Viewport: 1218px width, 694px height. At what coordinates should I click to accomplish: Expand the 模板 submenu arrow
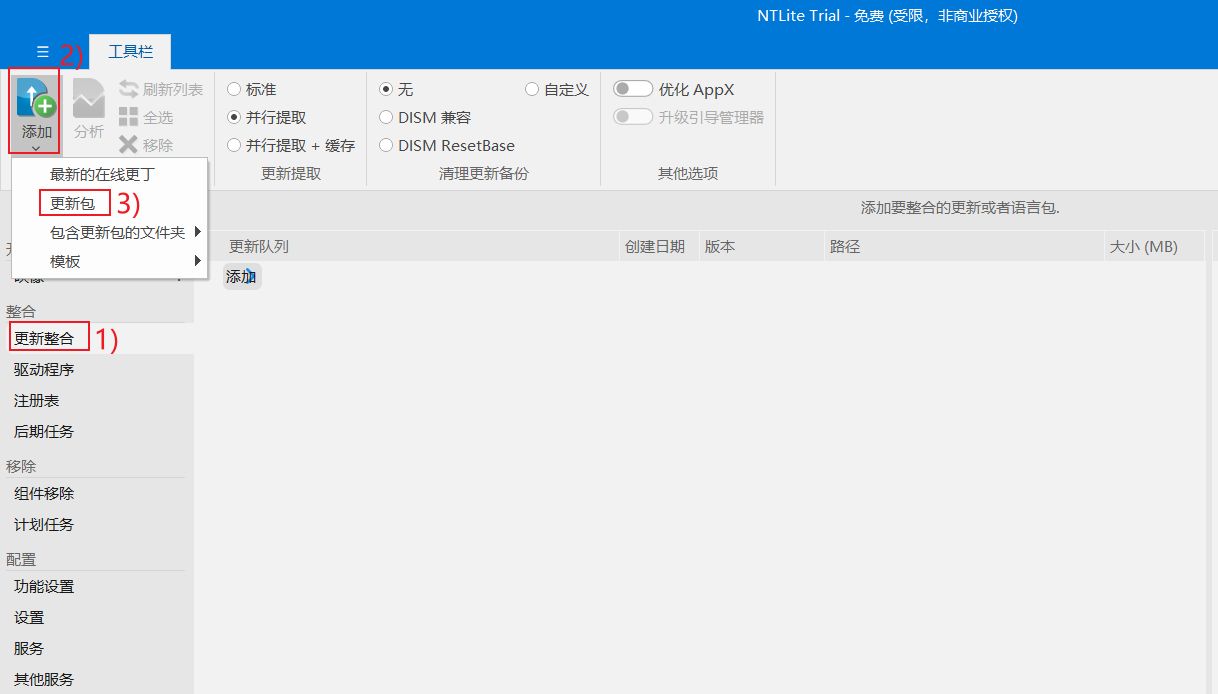[198, 261]
